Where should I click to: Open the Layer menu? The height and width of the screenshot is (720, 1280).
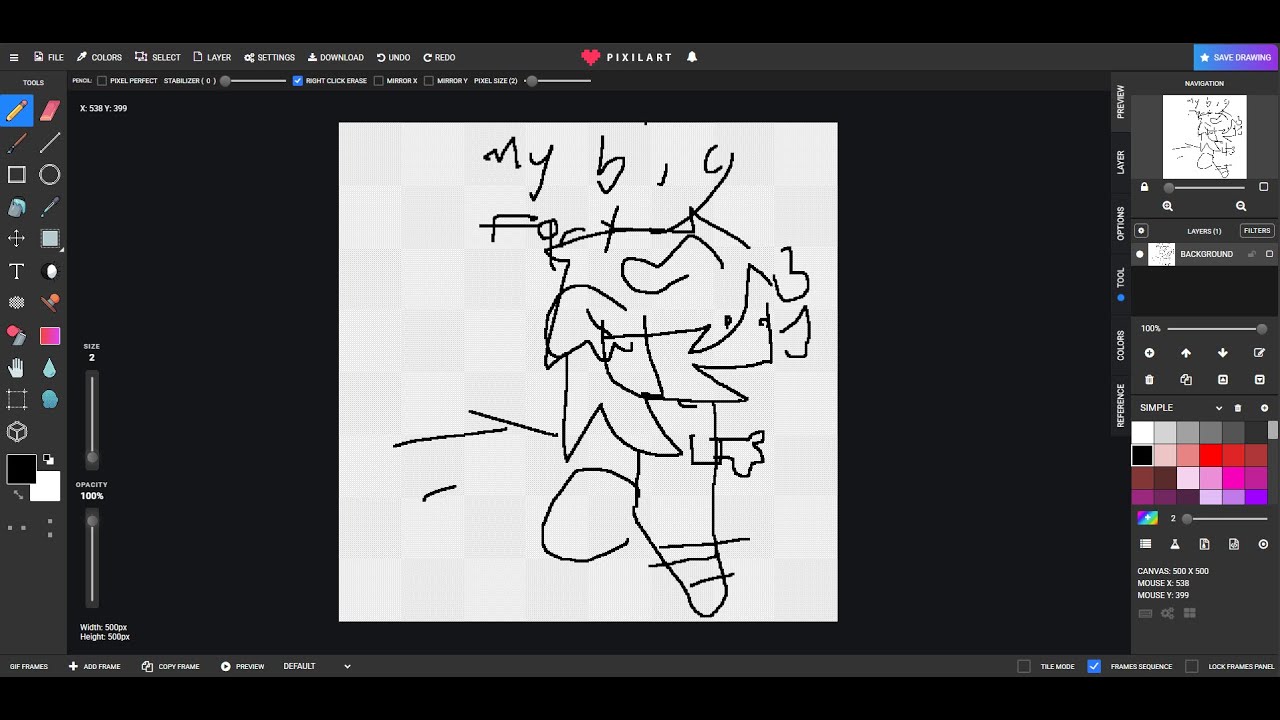pyautogui.click(x=212, y=57)
